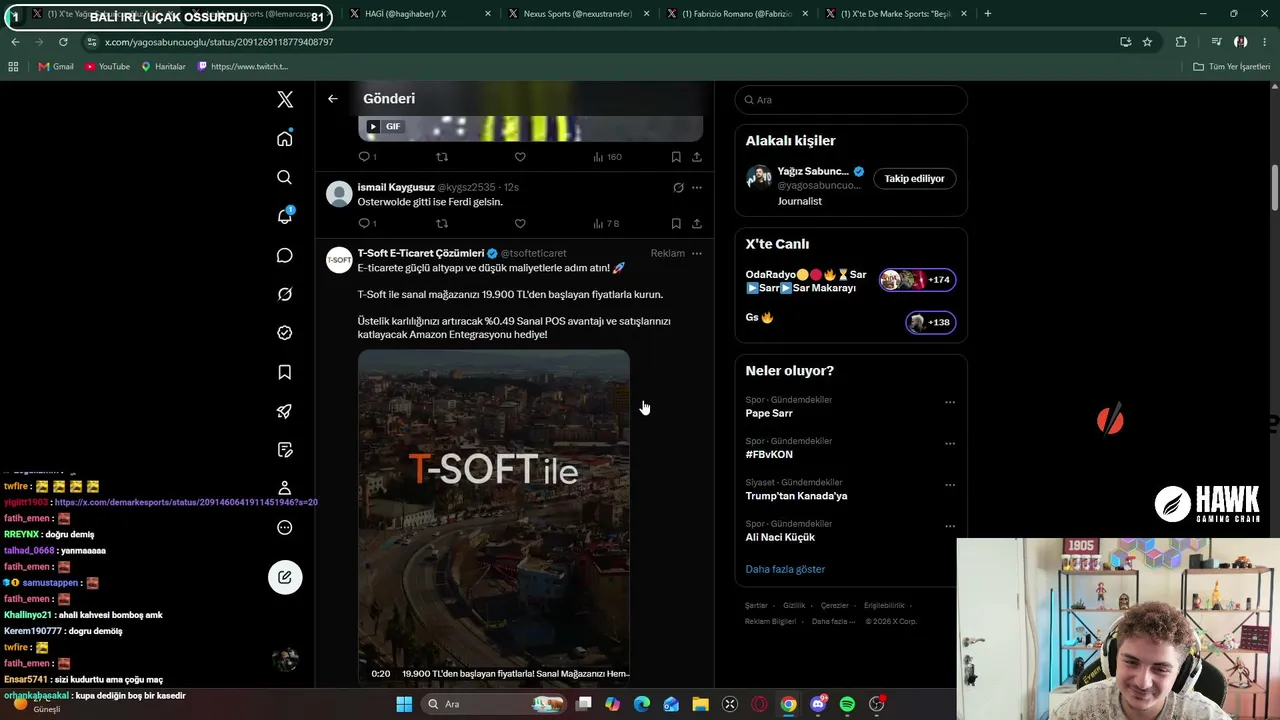
Task: View stats on ismail Kaygusuz's post
Action: [606, 224]
